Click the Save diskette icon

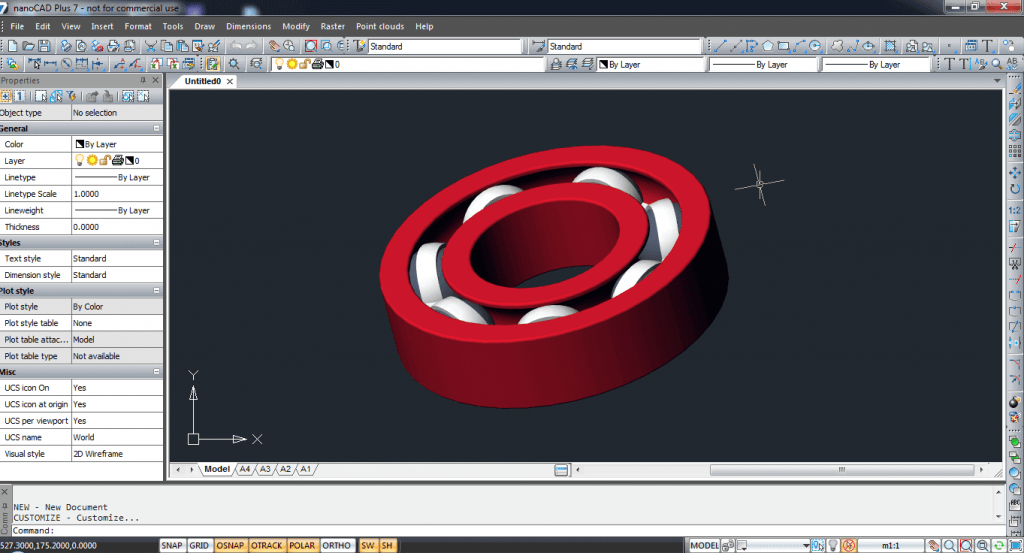[x=44, y=46]
